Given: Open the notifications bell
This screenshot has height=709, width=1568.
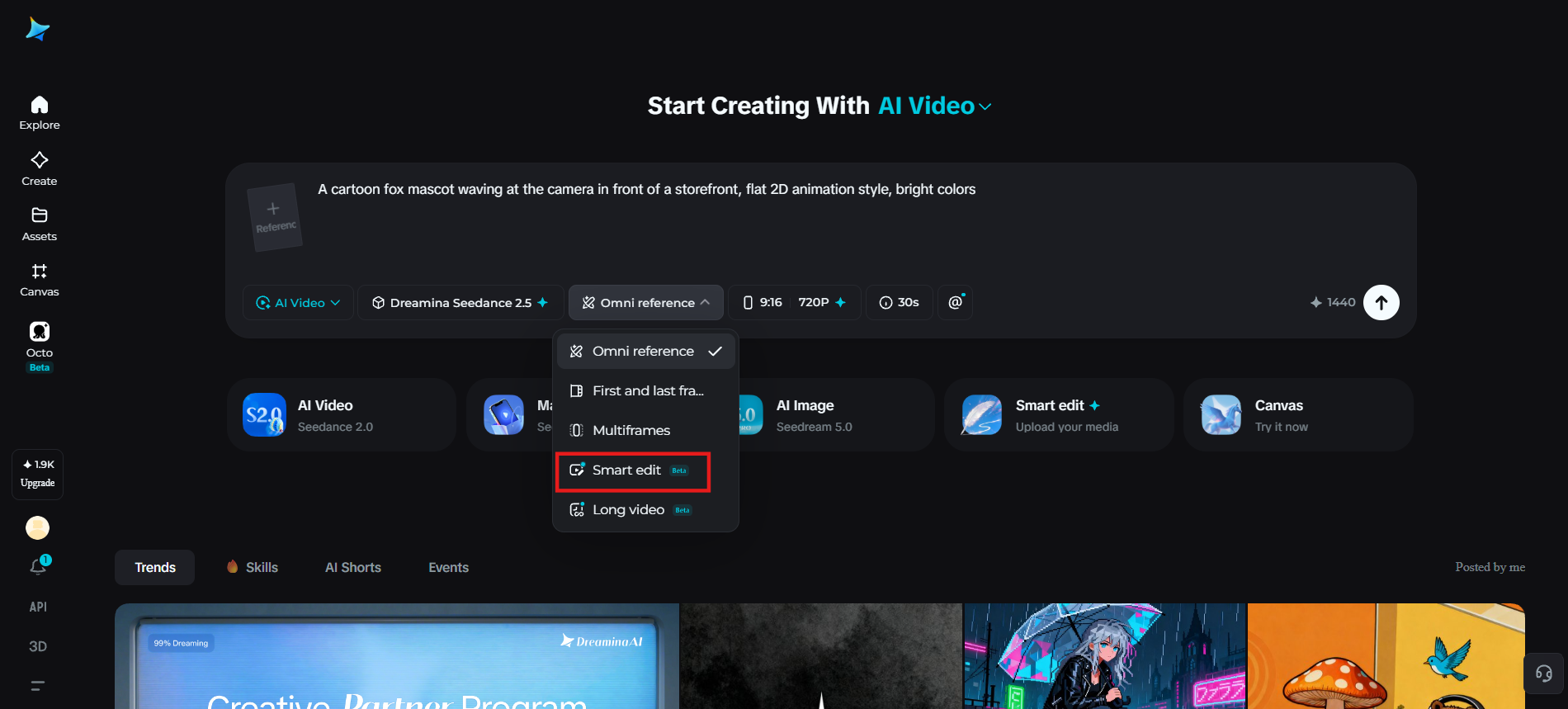Looking at the screenshot, I should [38, 566].
